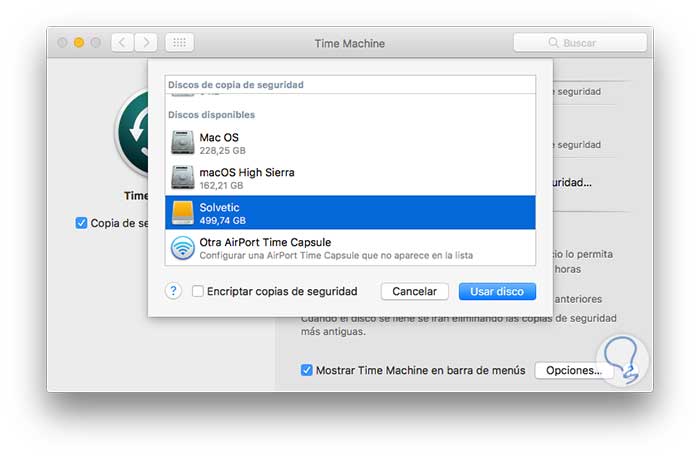Click the forward navigation arrow in toolbar
Screen dimensions: 700x459
(x=146, y=43)
